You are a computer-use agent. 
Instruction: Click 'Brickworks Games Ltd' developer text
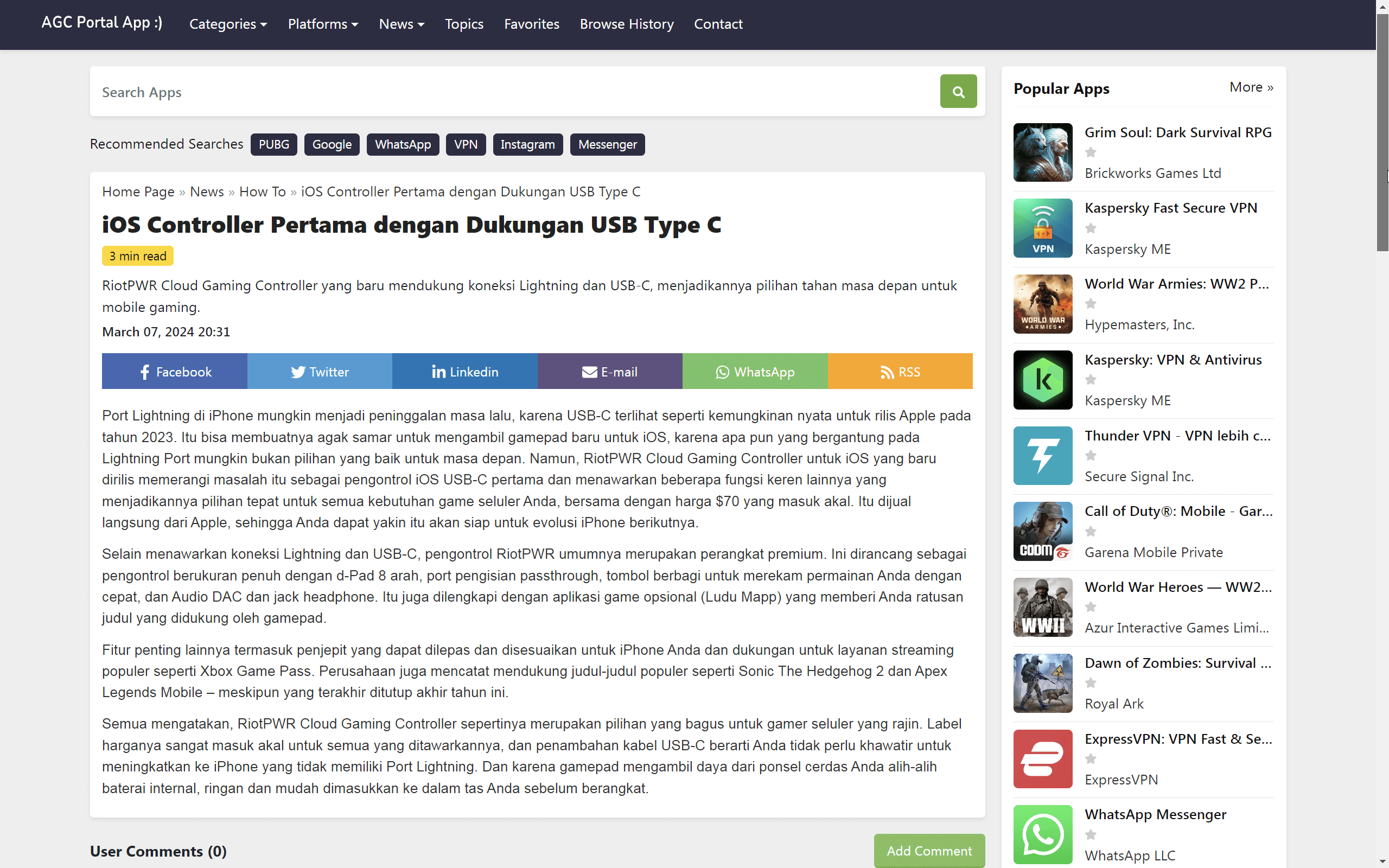(x=1152, y=173)
